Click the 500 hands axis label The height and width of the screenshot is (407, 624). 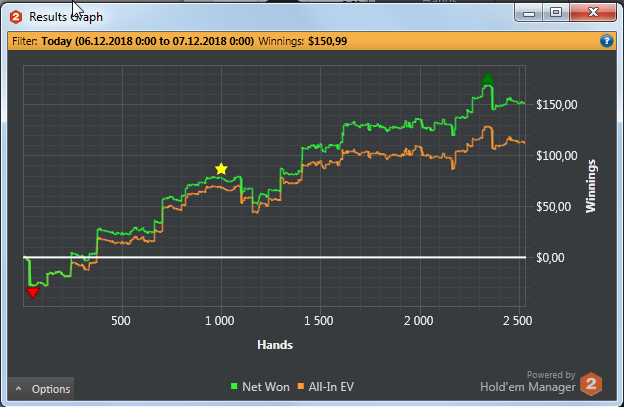tap(121, 321)
